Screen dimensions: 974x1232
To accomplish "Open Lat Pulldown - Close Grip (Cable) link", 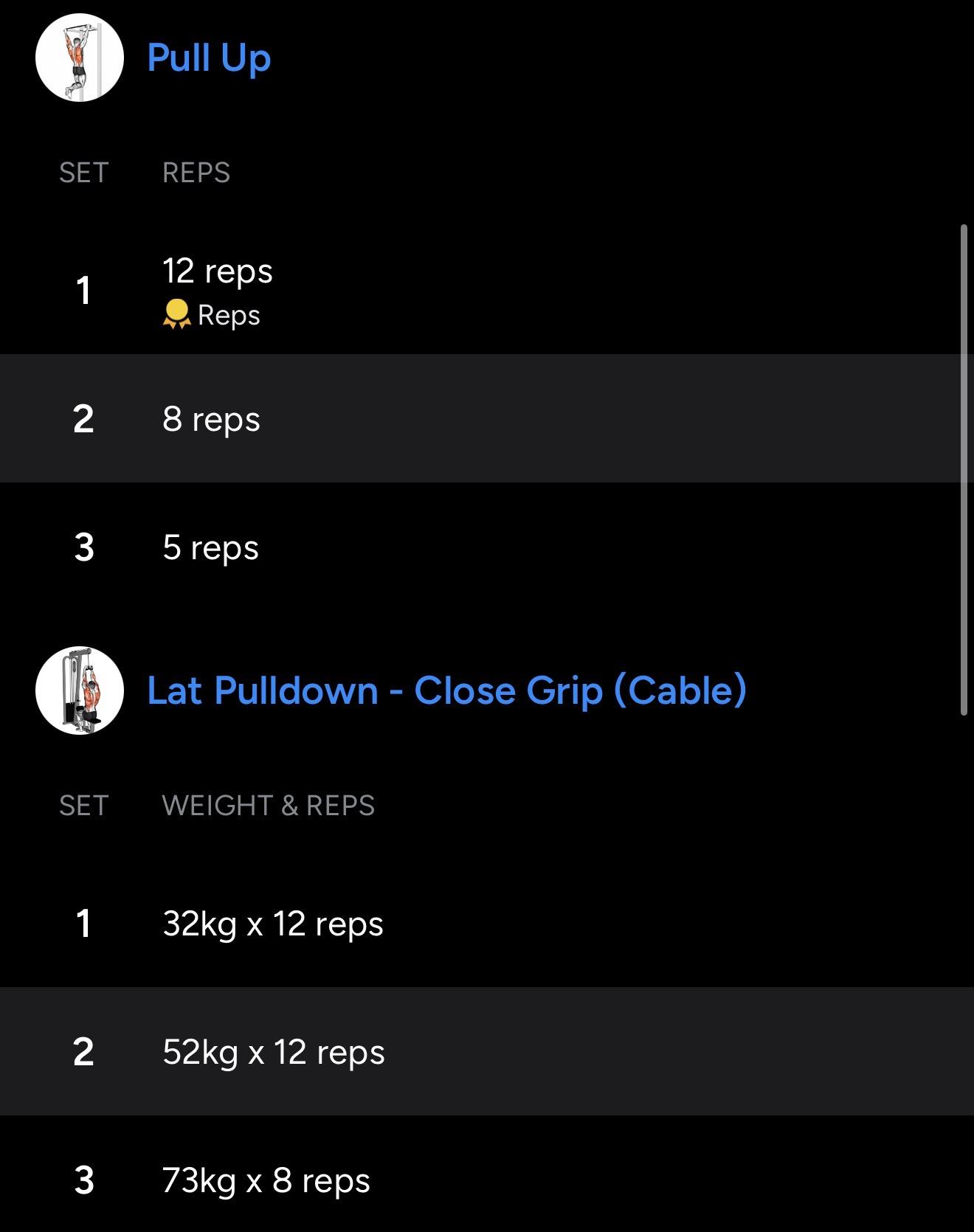I will [446, 691].
